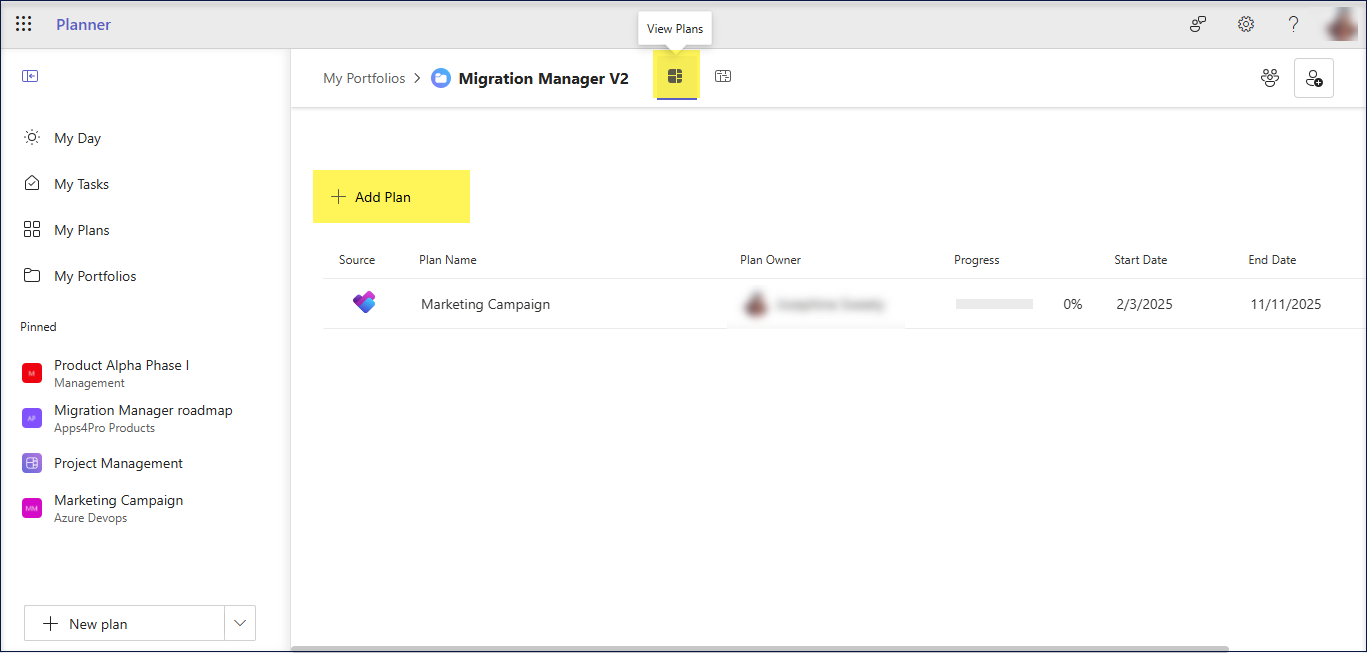1367x653 pixels.
Task: Select the timeline view icon next to View Plans
Action: [723, 76]
